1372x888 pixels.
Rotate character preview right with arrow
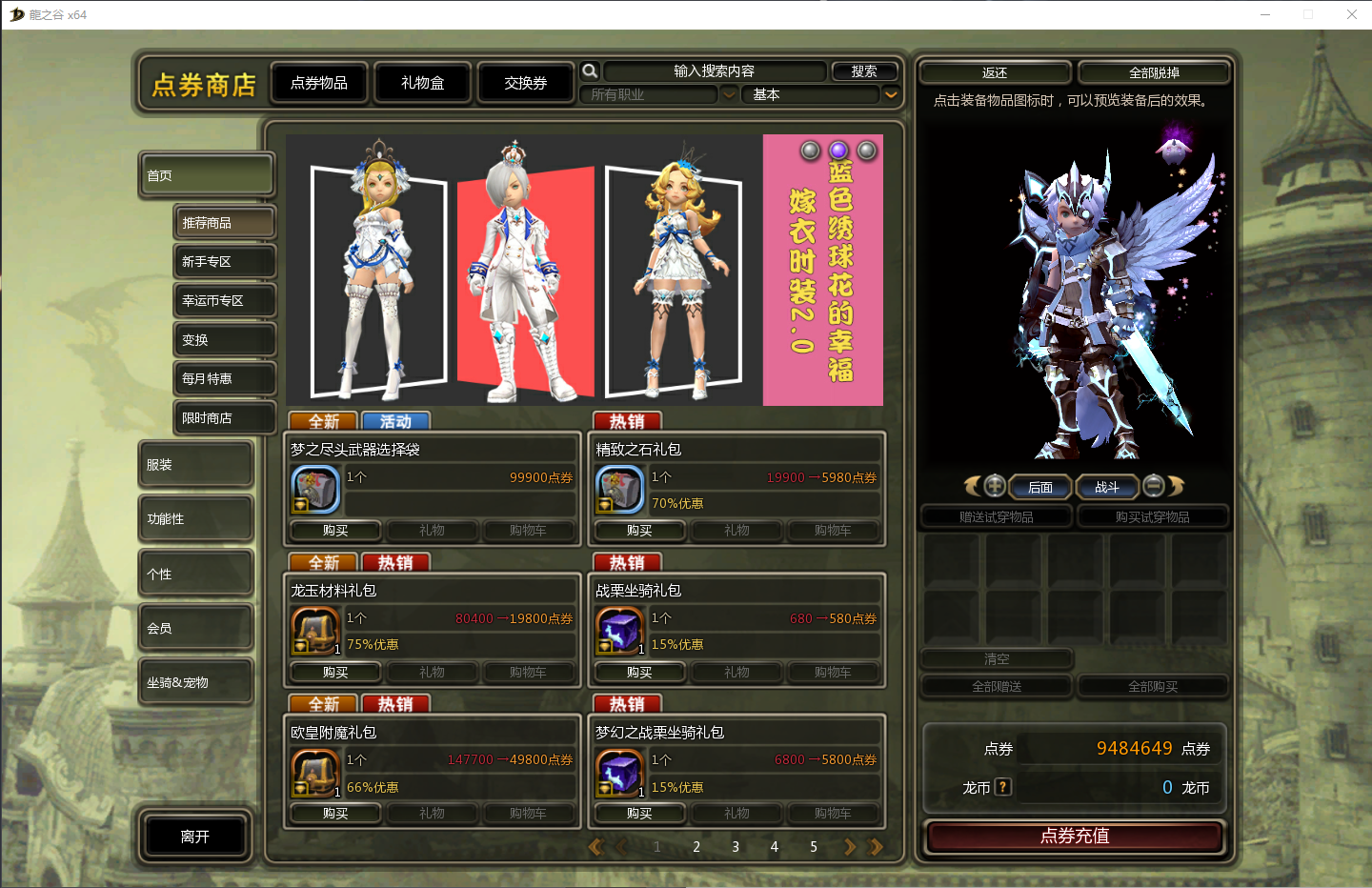click(1177, 486)
